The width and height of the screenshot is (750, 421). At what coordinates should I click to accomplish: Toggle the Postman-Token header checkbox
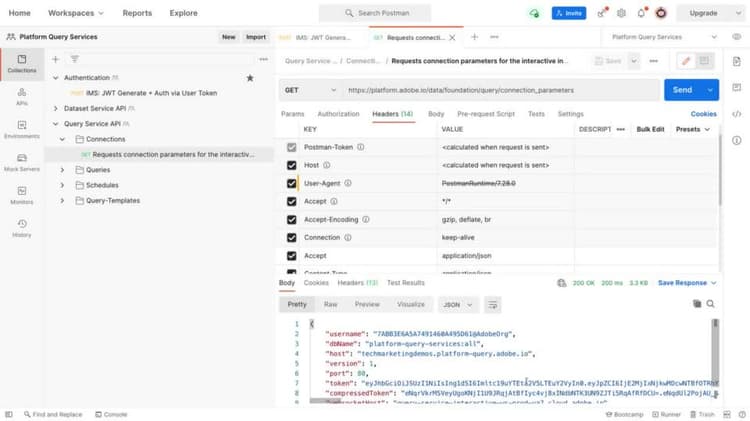click(291, 147)
